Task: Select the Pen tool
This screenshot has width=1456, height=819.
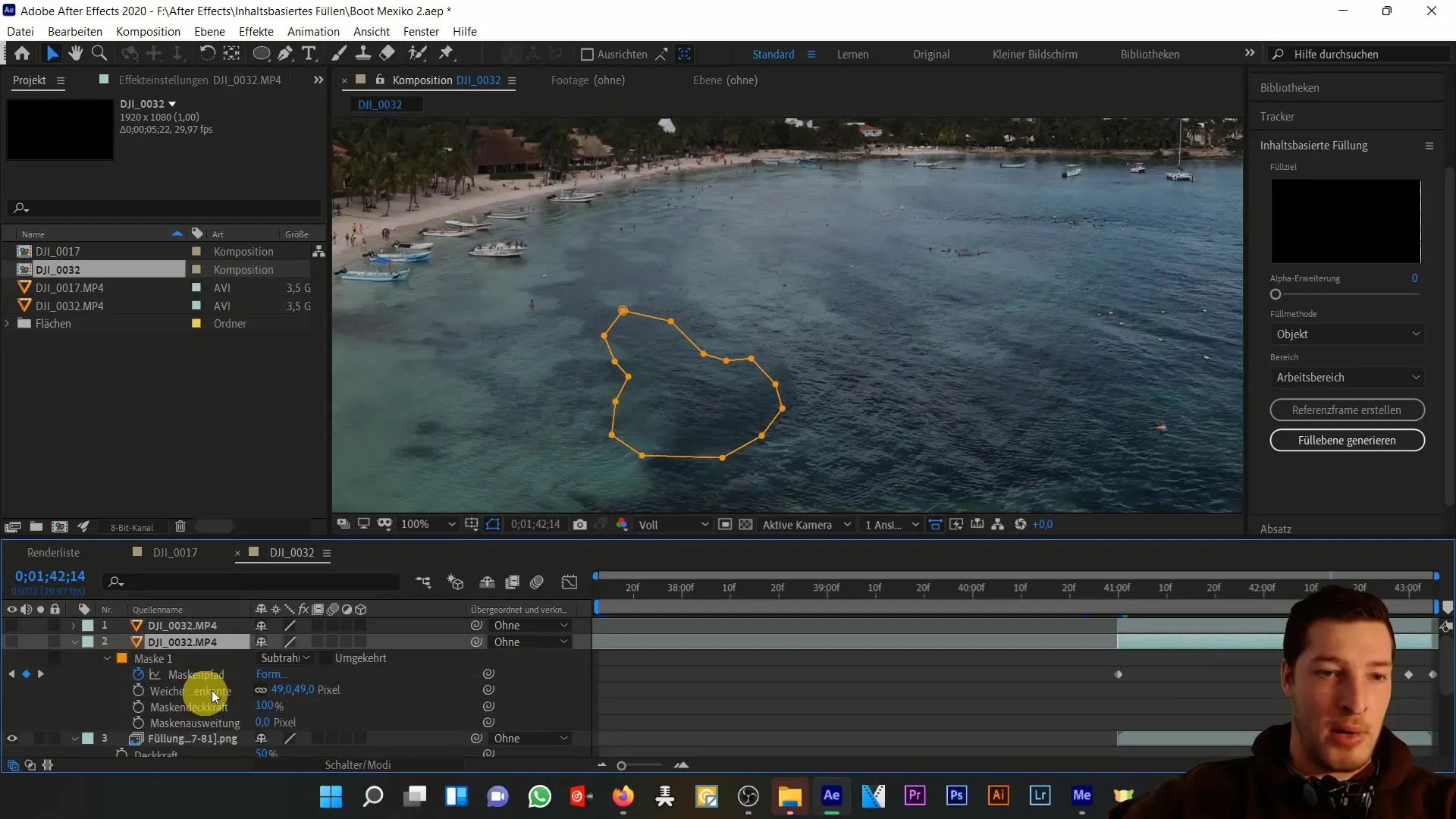Action: (285, 54)
